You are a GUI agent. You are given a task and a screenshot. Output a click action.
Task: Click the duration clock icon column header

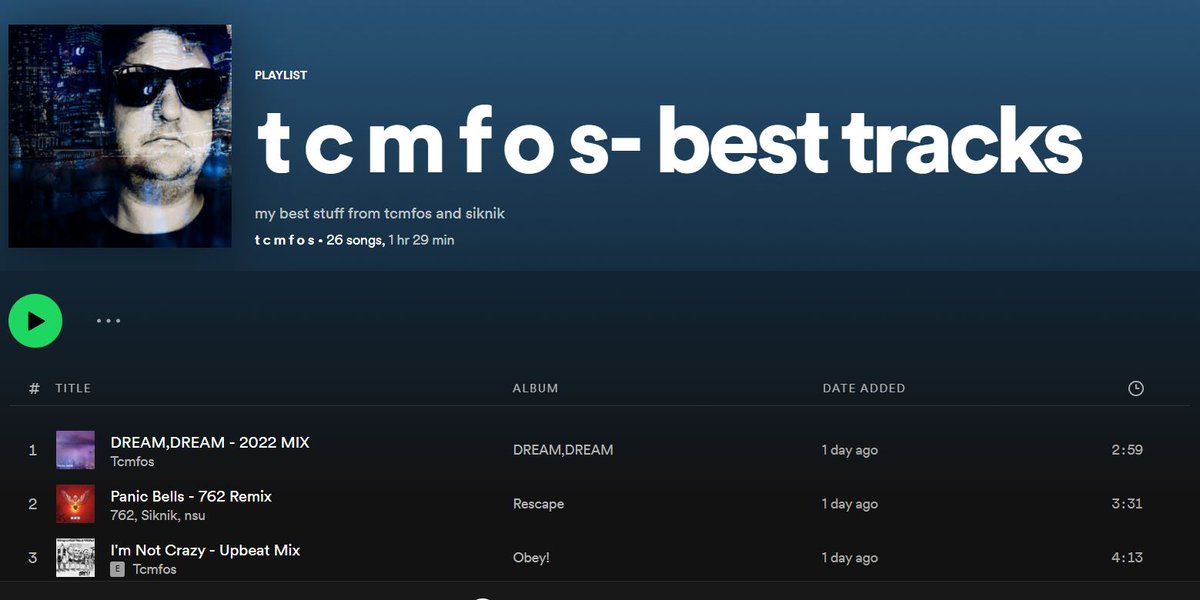coord(1136,388)
